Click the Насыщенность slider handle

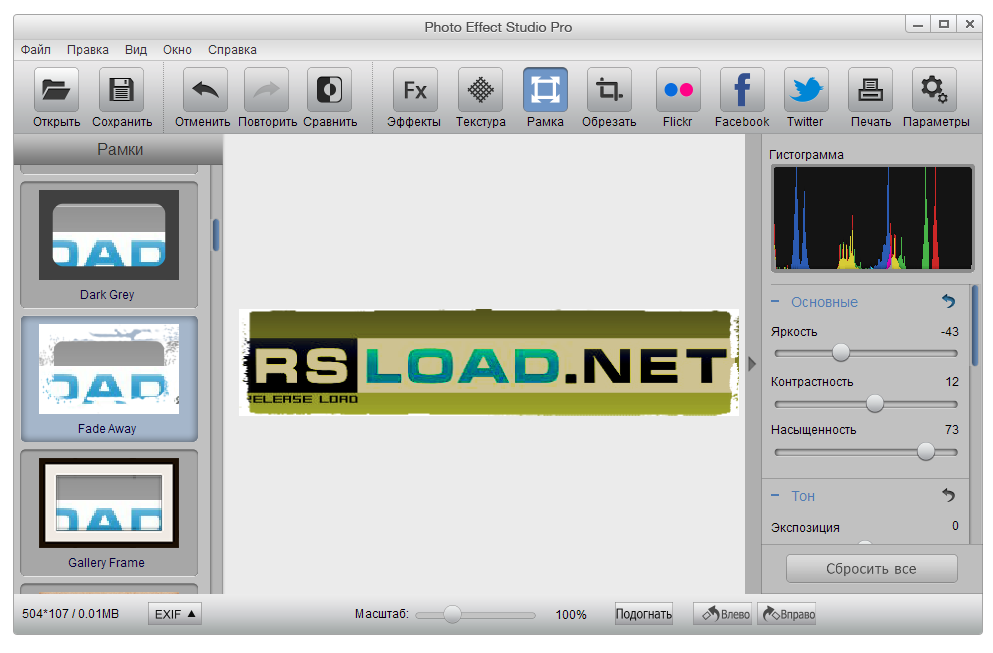coord(926,452)
